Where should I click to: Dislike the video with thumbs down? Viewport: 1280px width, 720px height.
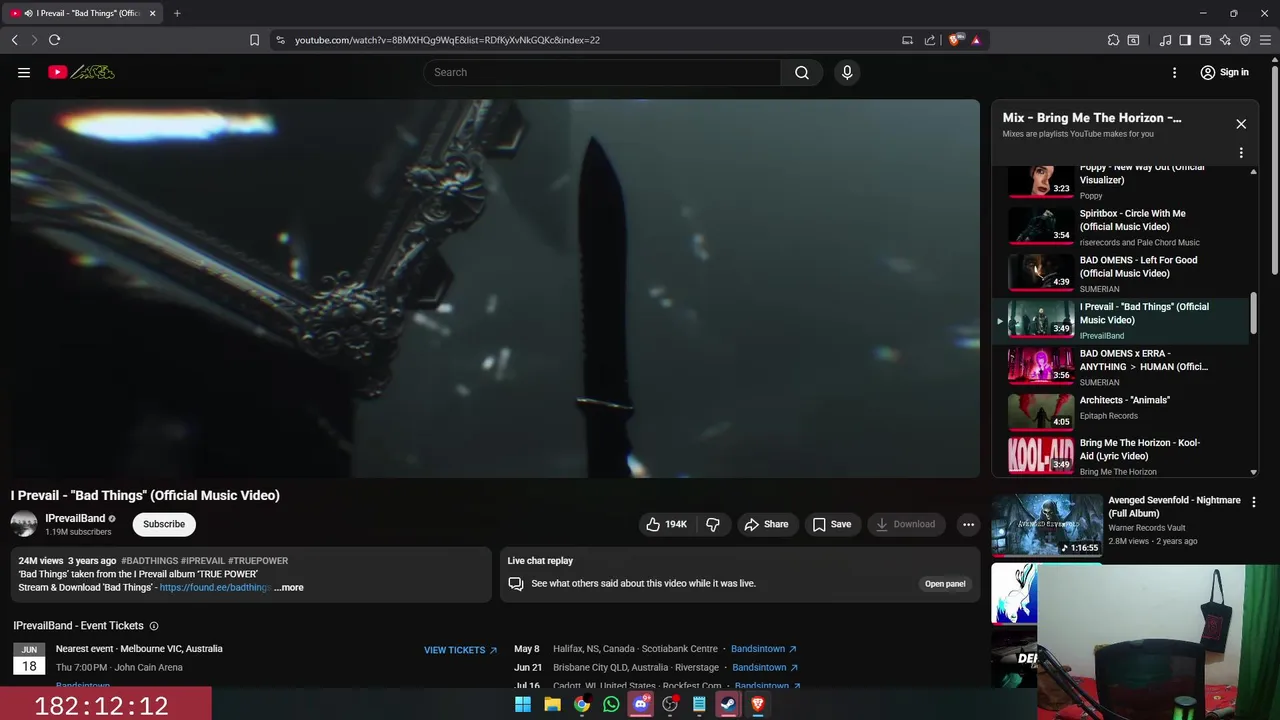pyautogui.click(x=713, y=524)
